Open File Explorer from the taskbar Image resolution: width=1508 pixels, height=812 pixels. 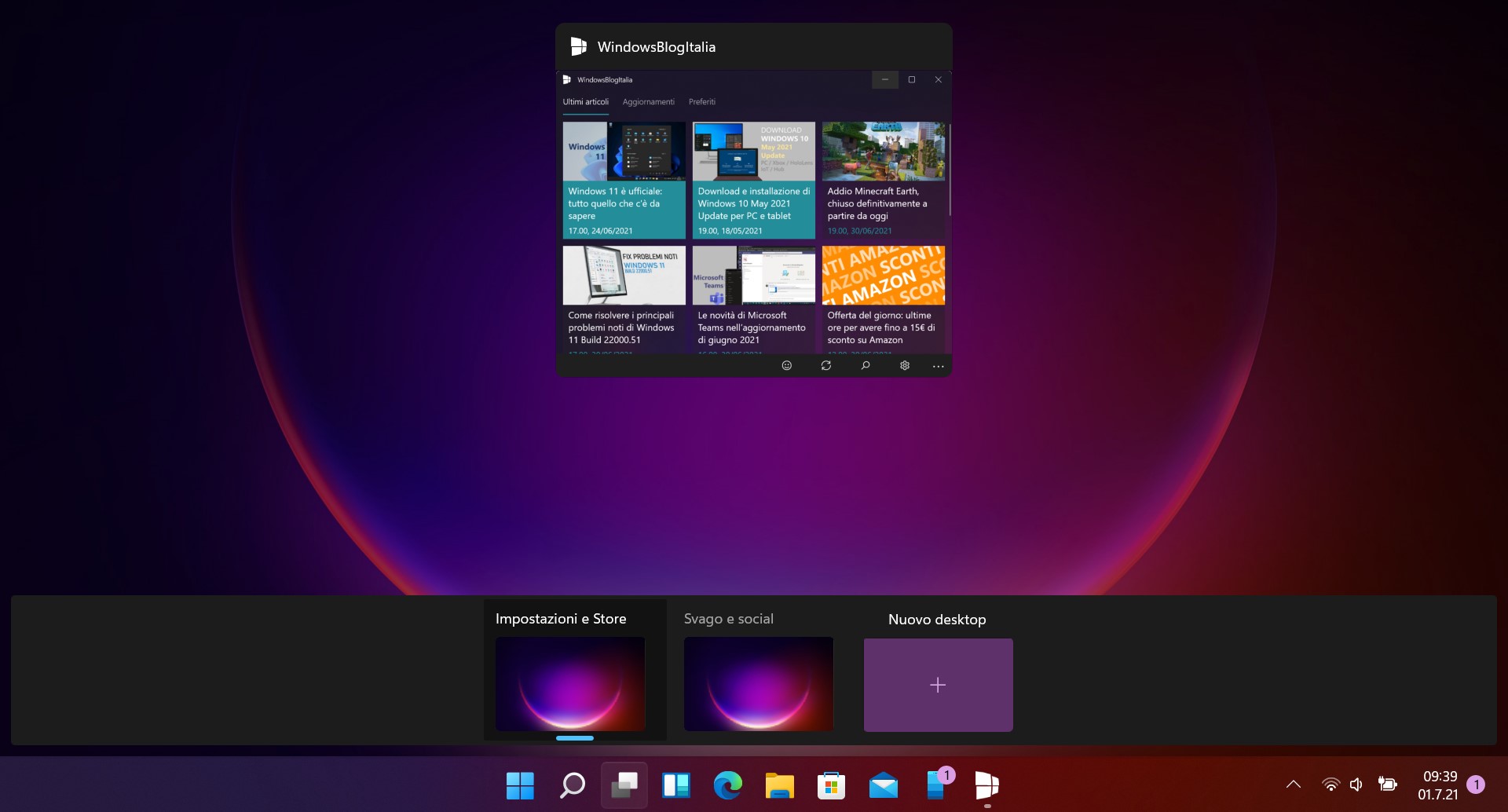point(780,785)
